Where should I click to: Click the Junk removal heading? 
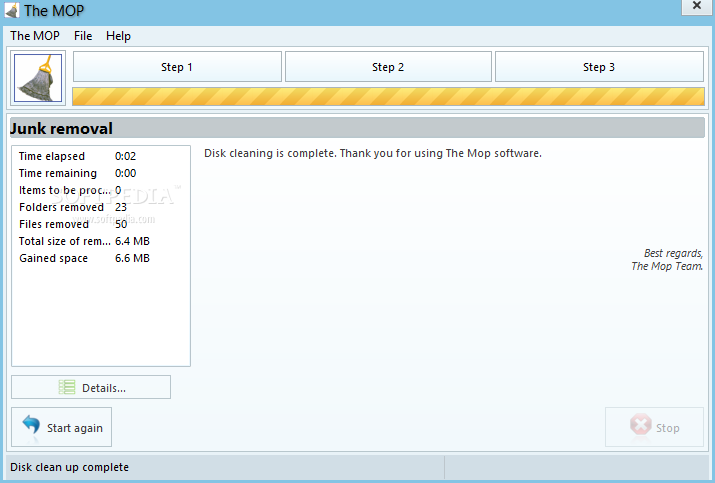click(x=62, y=129)
